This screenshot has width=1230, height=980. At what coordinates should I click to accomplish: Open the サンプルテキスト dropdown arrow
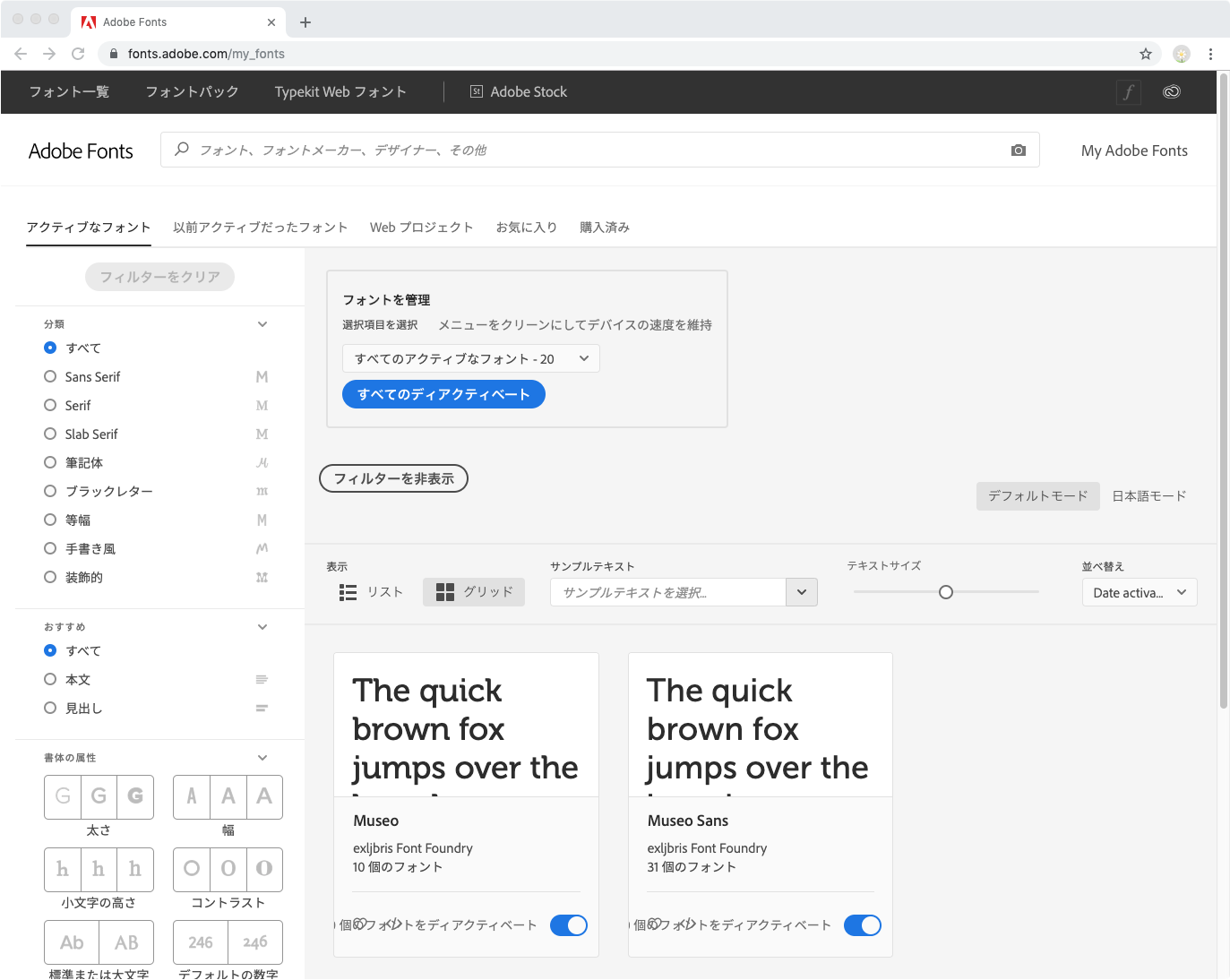[802, 592]
